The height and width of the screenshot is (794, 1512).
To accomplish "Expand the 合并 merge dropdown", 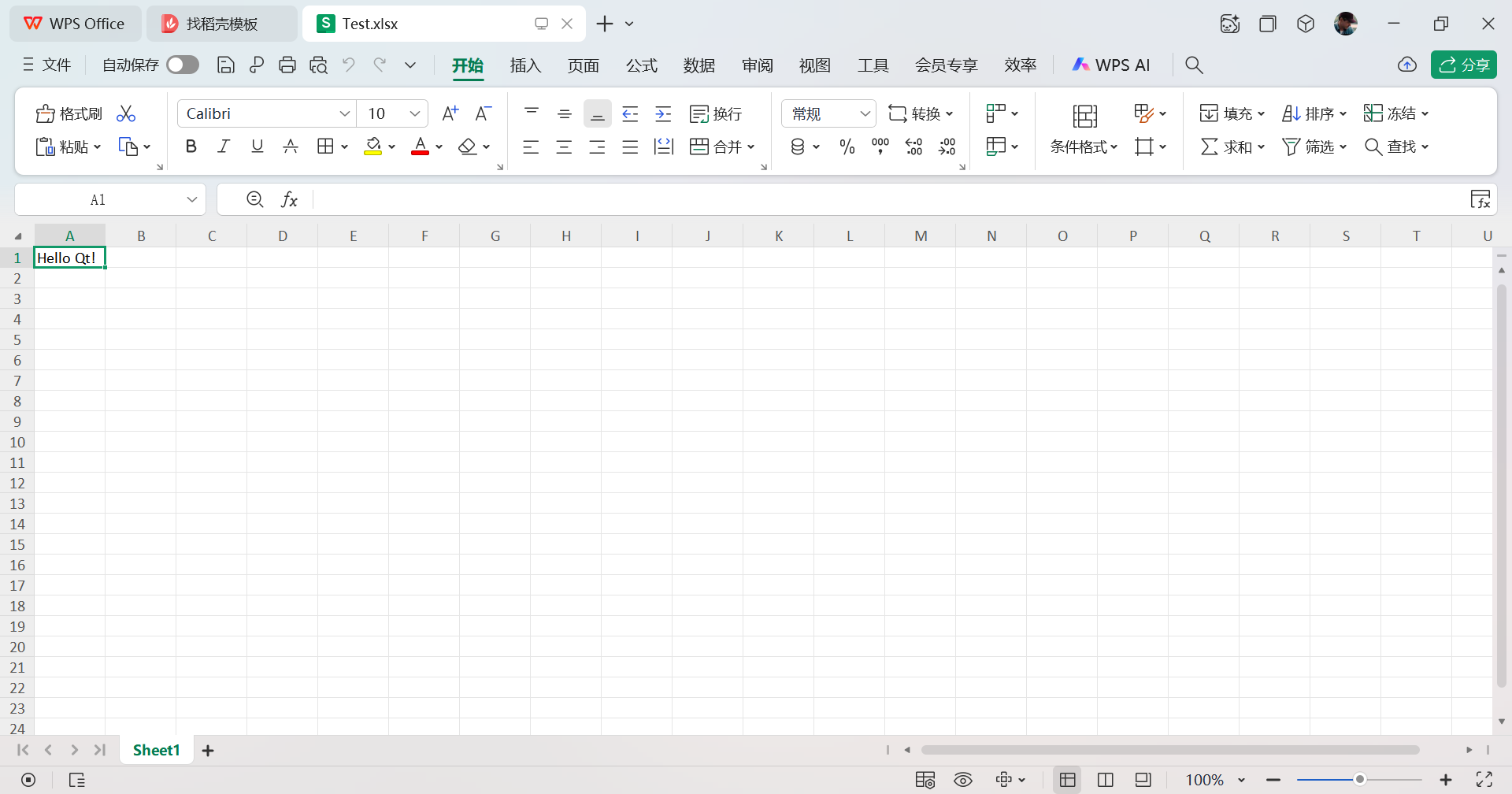I will click(x=750, y=147).
